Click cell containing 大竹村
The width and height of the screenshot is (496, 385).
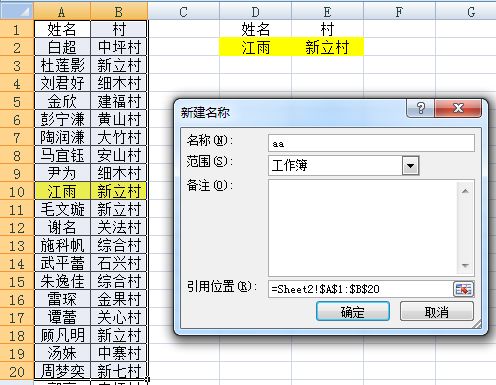(x=119, y=137)
